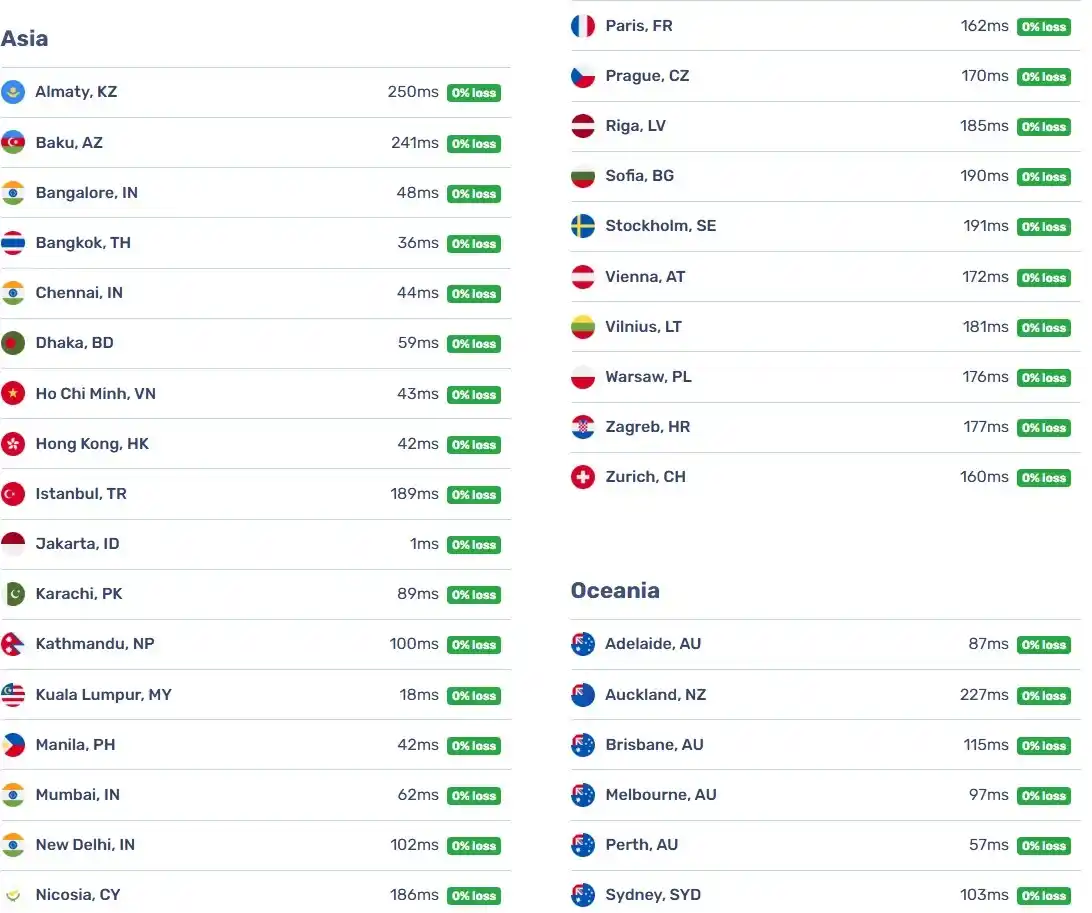Select the Ho Chi Minh, VN row label

(x=95, y=393)
